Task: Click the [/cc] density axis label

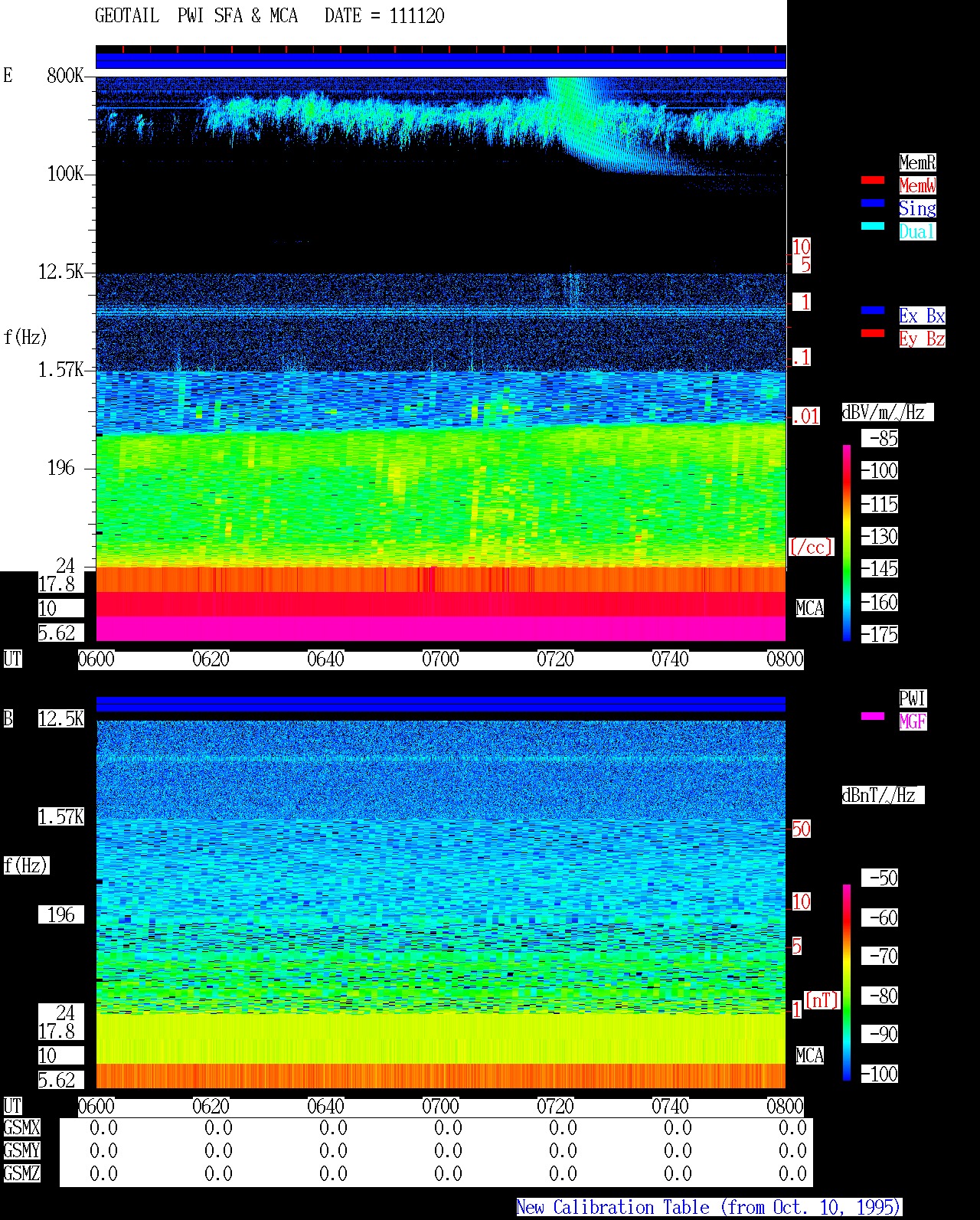Action: tap(811, 547)
